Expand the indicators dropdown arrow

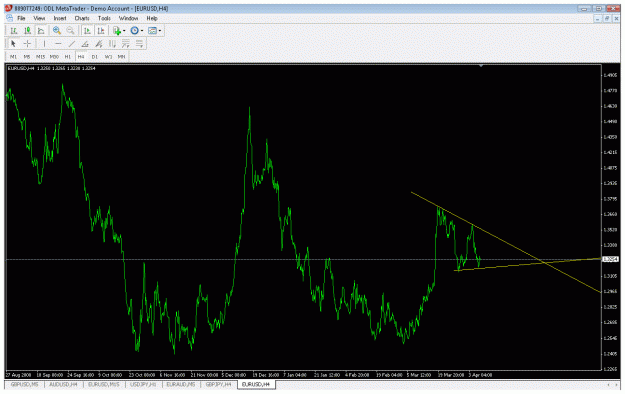click(124, 31)
